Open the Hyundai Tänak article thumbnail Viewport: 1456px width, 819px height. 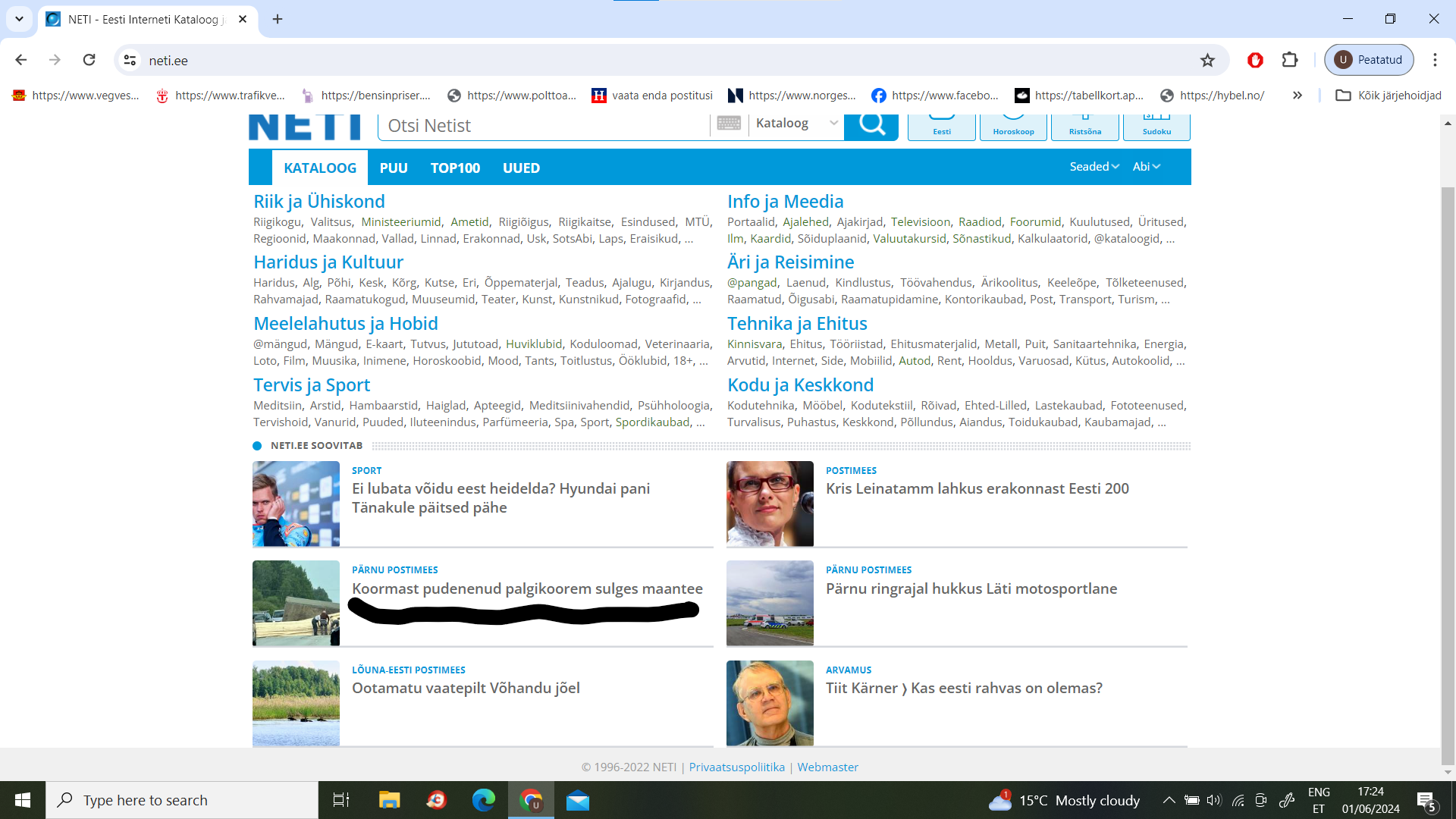pyautogui.click(x=296, y=504)
